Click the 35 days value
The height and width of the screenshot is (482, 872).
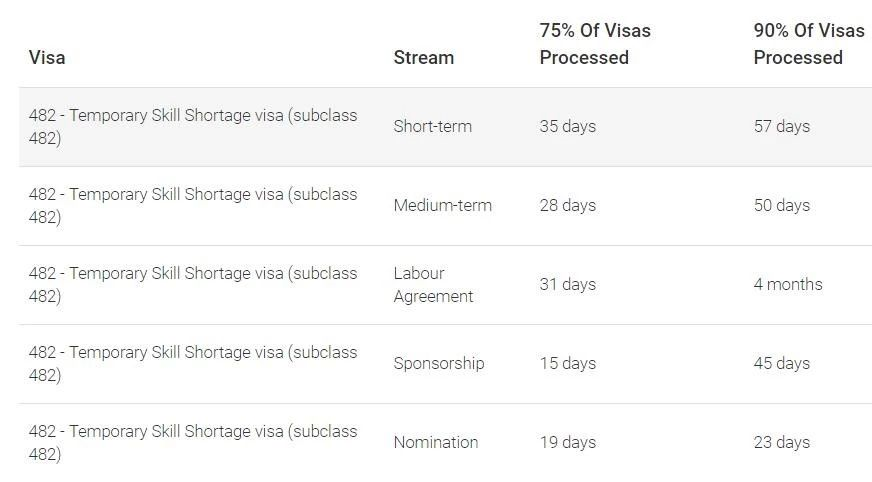(x=567, y=127)
